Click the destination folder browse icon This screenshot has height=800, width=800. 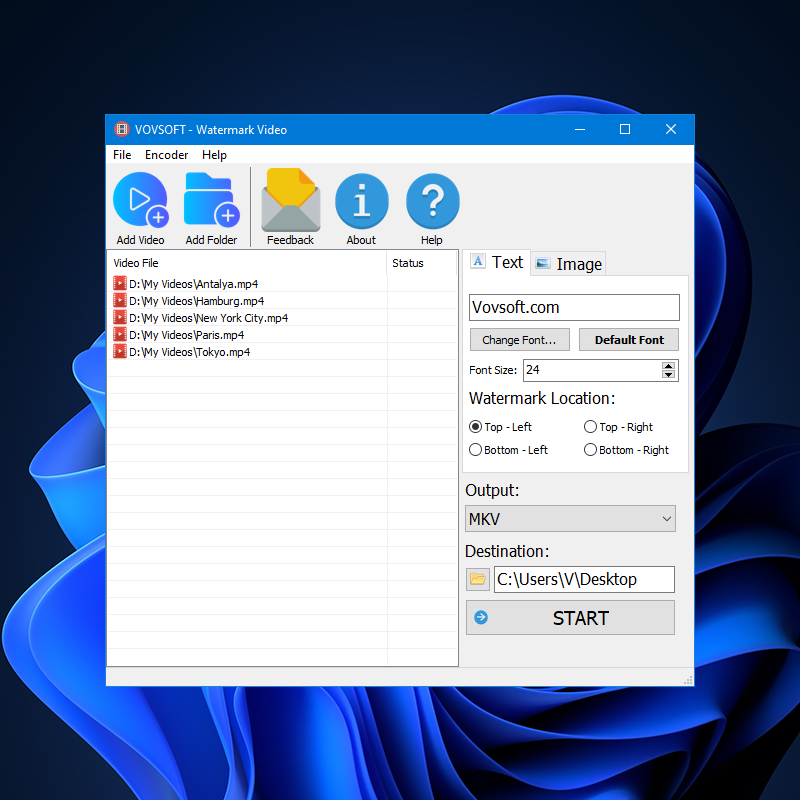[478, 579]
